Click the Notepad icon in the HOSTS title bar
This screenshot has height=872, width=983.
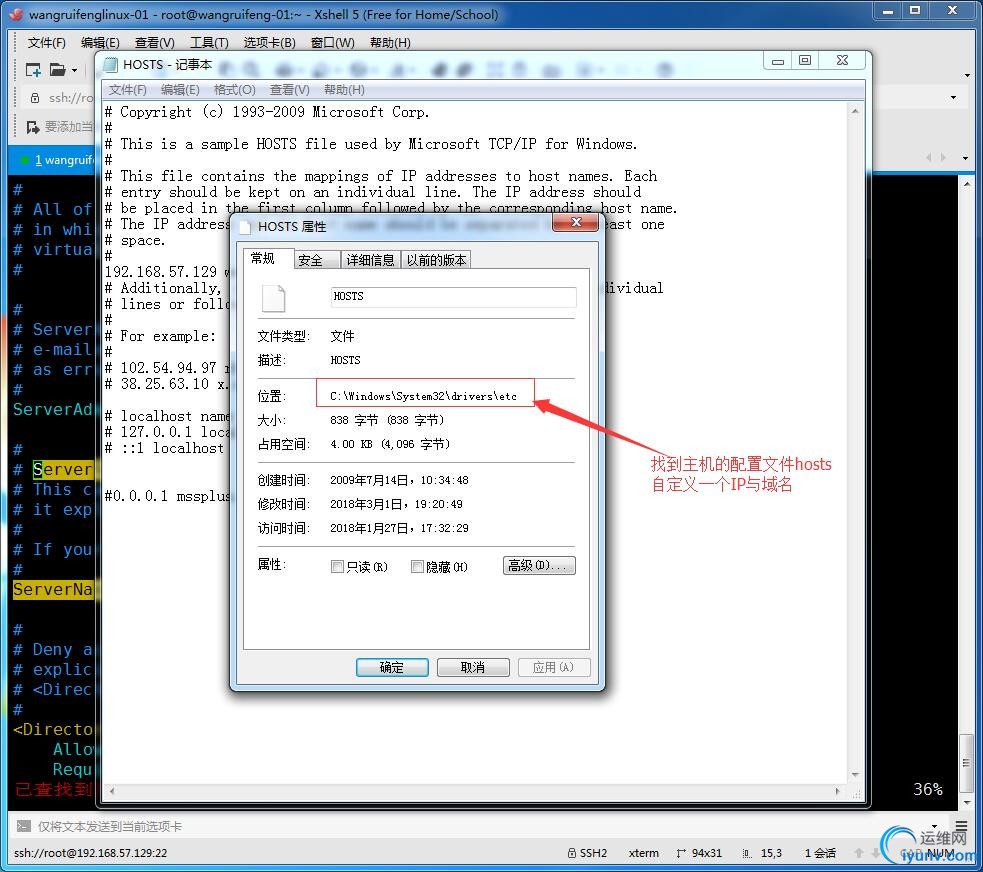[x=110, y=65]
